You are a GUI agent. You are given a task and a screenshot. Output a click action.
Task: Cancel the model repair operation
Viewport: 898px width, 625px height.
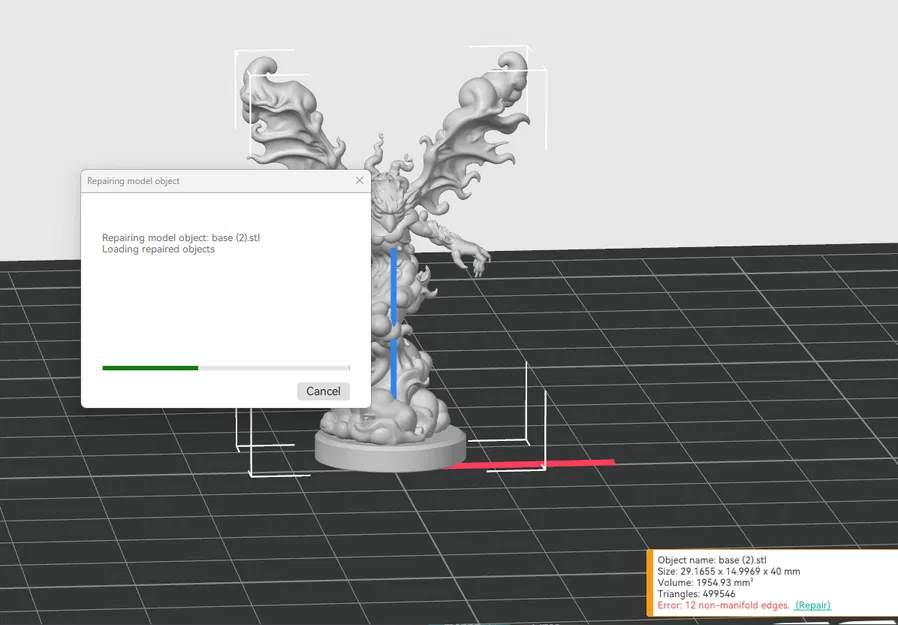[323, 390]
